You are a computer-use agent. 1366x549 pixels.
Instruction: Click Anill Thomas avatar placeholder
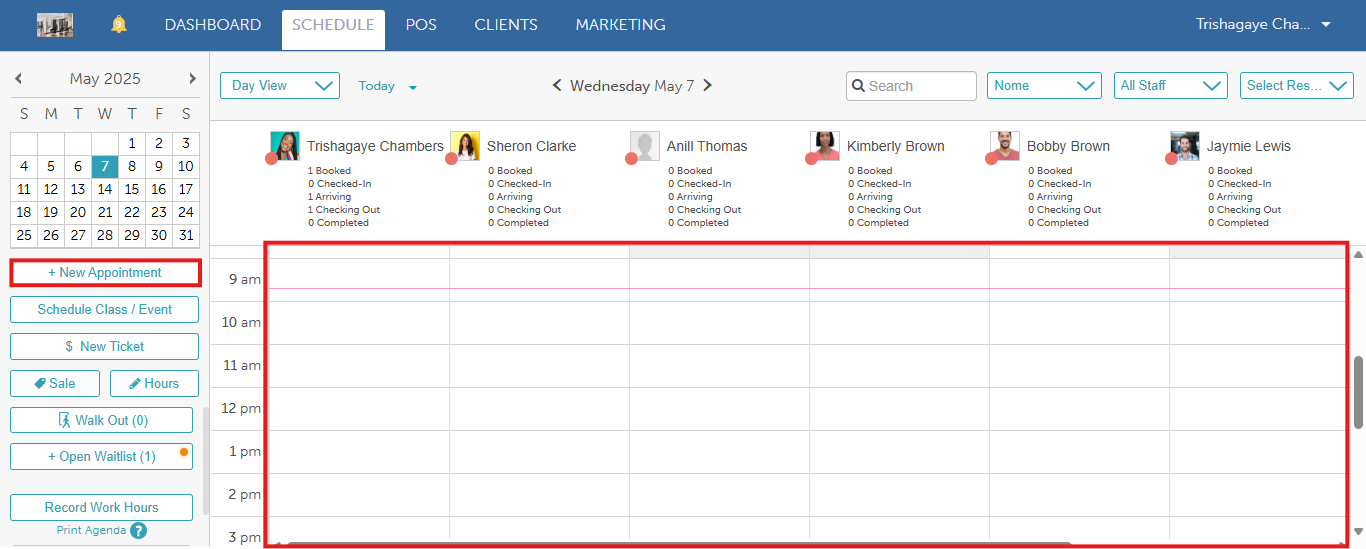point(645,146)
